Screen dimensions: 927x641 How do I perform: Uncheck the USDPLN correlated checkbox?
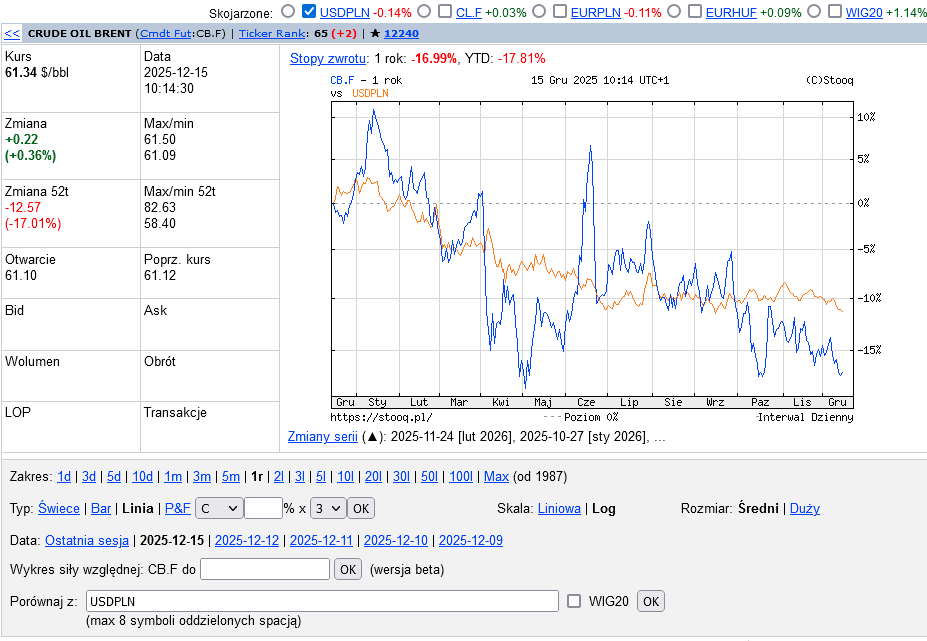[x=309, y=12]
